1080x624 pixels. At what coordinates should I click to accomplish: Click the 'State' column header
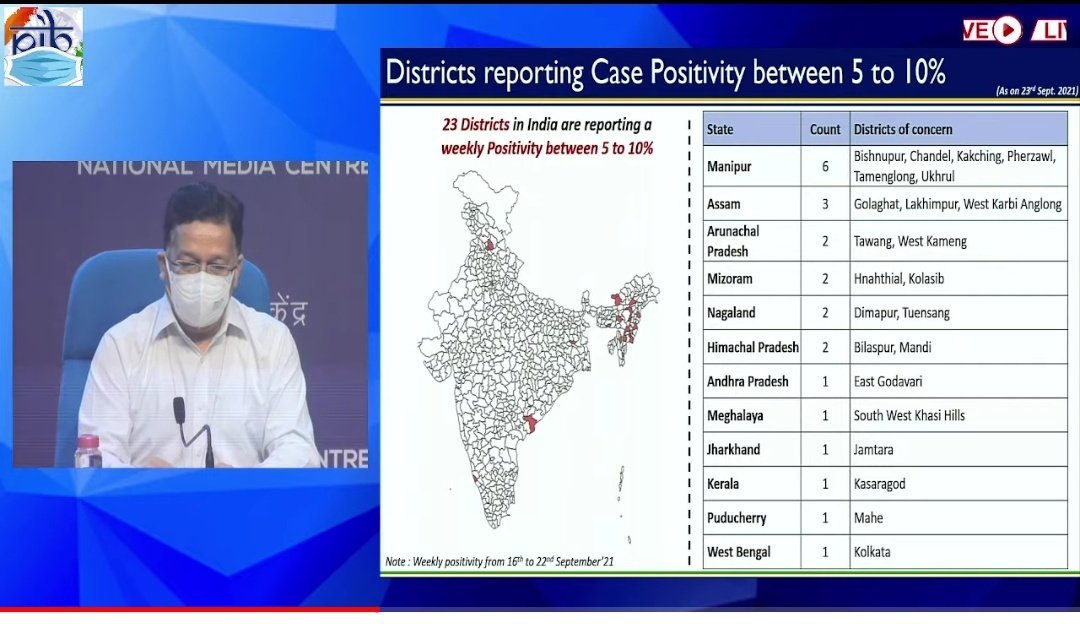point(720,129)
